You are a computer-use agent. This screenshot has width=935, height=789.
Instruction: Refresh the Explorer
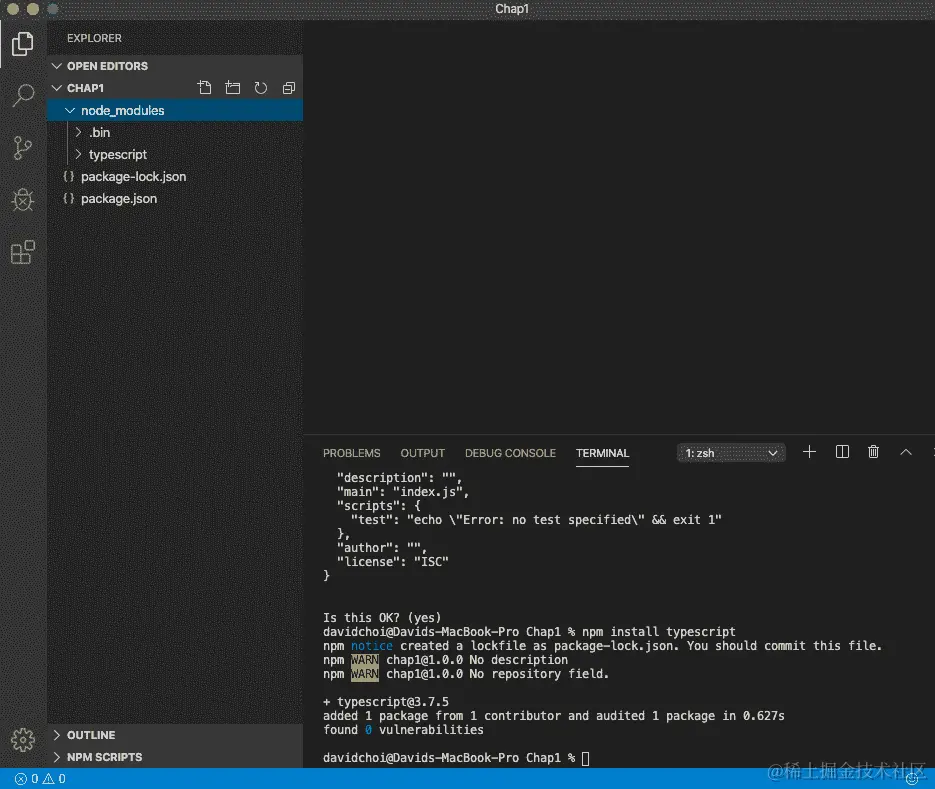click(260, 88)
